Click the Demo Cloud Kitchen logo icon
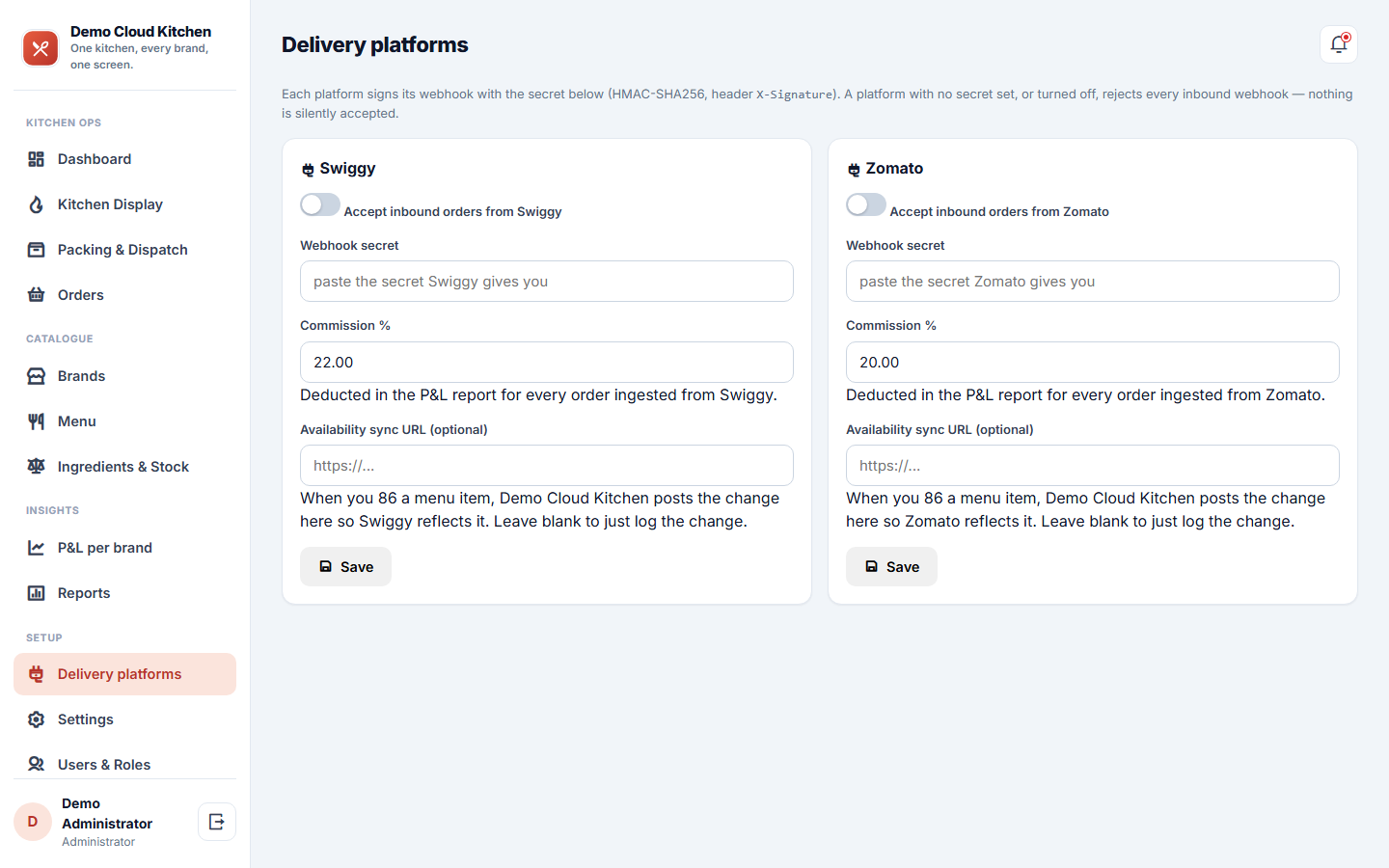Image resolution: width=1389 pixels, height=868 pixels. tap(41, 48)
